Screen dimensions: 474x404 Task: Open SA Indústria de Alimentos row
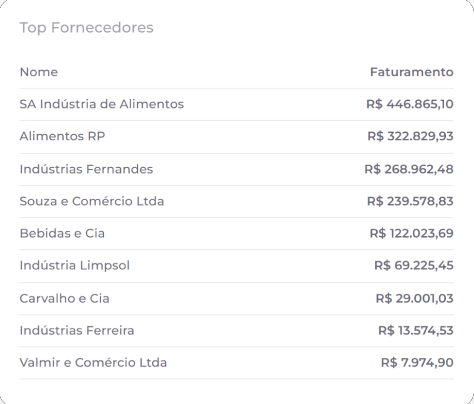click(x=236, y=104)
